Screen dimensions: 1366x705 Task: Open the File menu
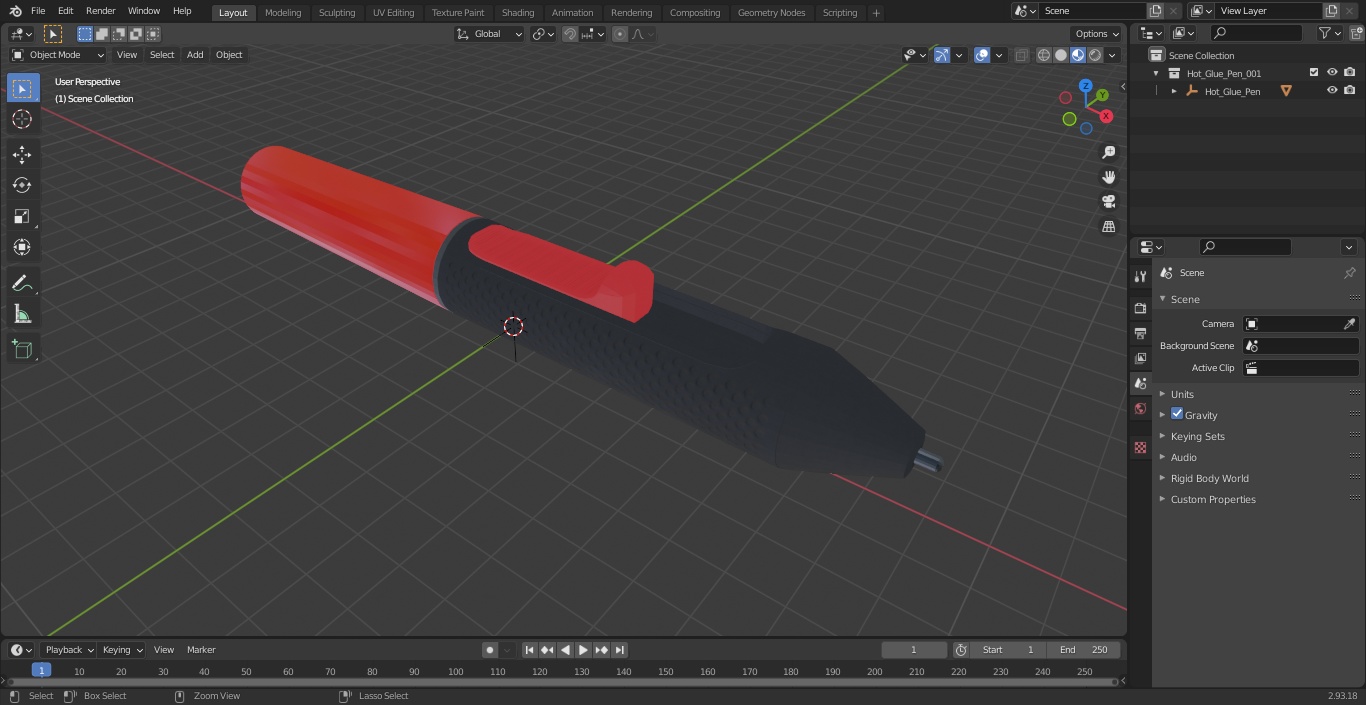click(38, 11)
